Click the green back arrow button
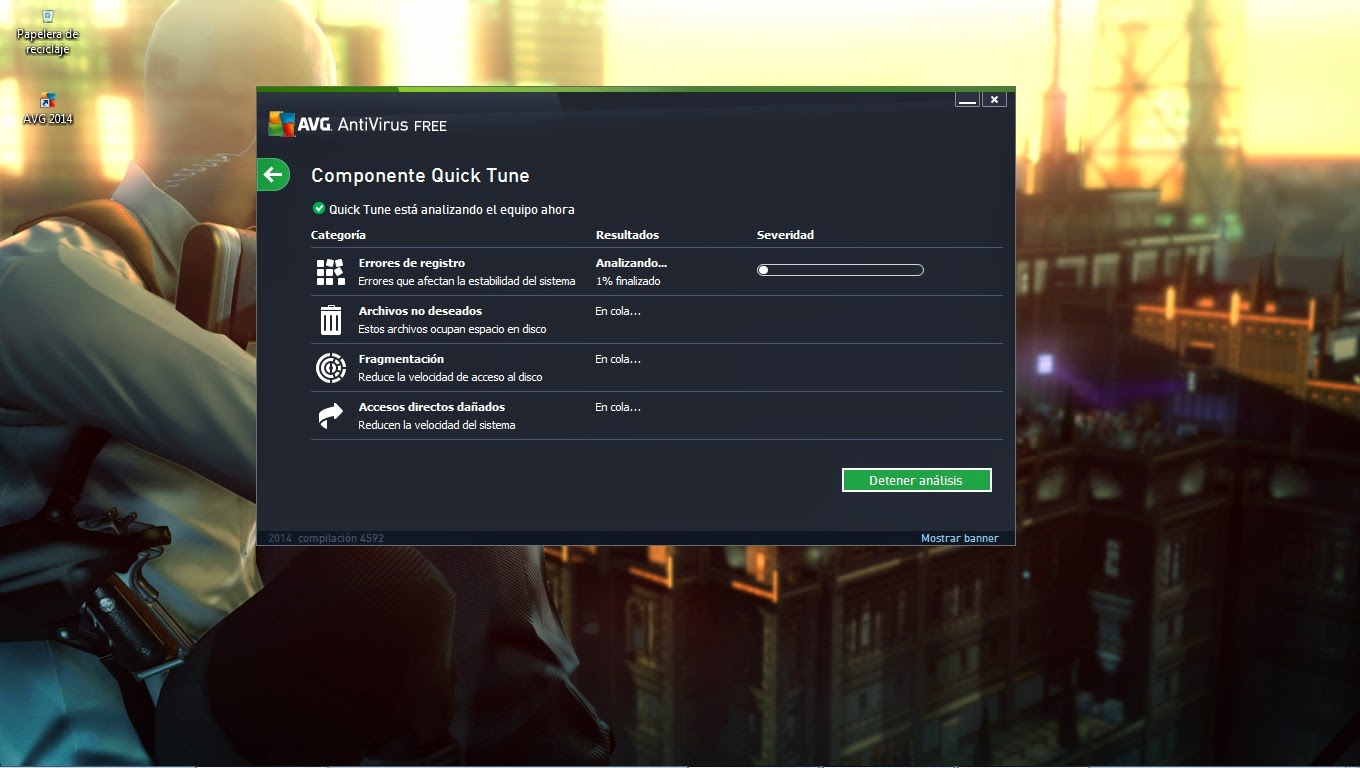The width and height of the screenshot is (1360, 768). click(x=273, y=175)
